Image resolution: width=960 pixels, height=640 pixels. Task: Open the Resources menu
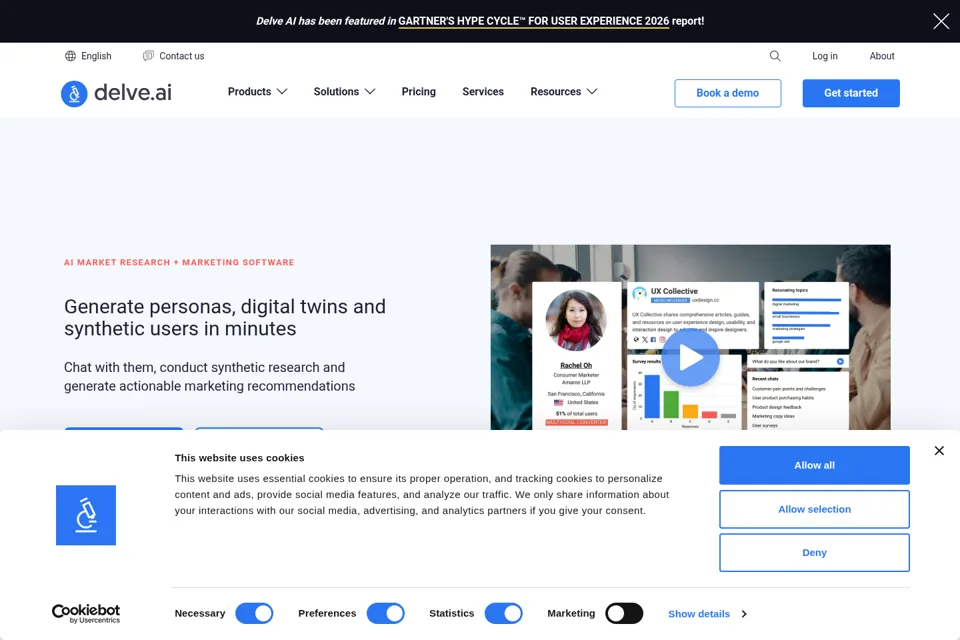point(555,91)
